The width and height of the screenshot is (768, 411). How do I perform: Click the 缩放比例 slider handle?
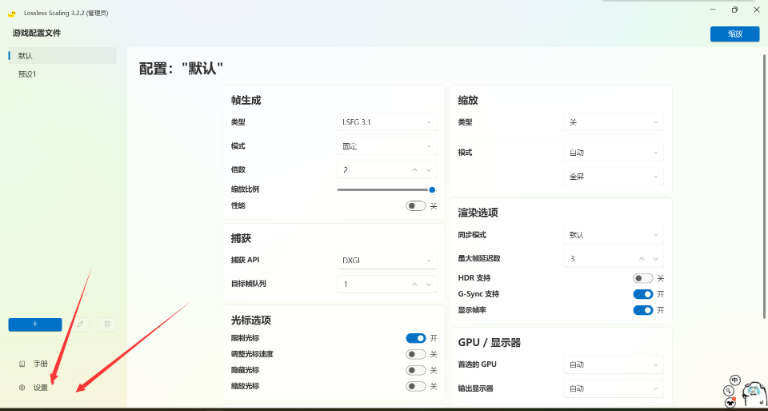[432, 189]
